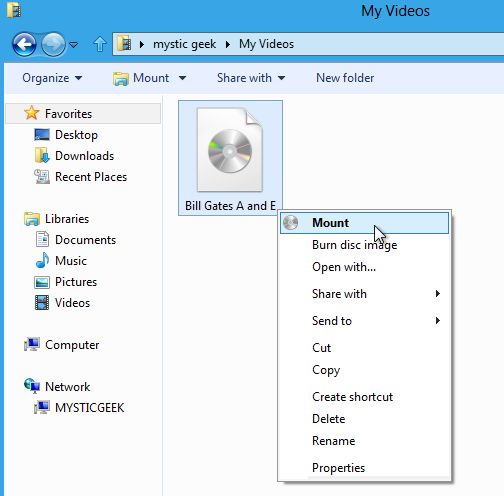Open the Videos library
Viewport: 504px width, 496px height.
pyautogui.click(x=72, y=303)
